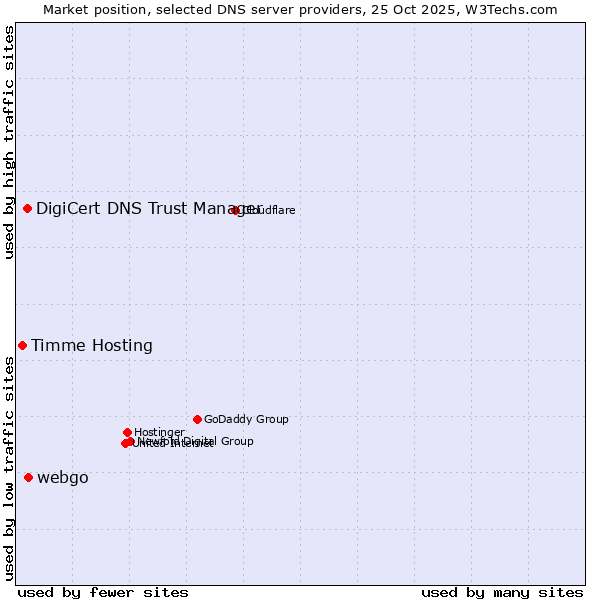Image resolution: width=600 pixels, height=600 pixels.
Task: Click the Cloudflare red data point
Action: tap(235, 210)
